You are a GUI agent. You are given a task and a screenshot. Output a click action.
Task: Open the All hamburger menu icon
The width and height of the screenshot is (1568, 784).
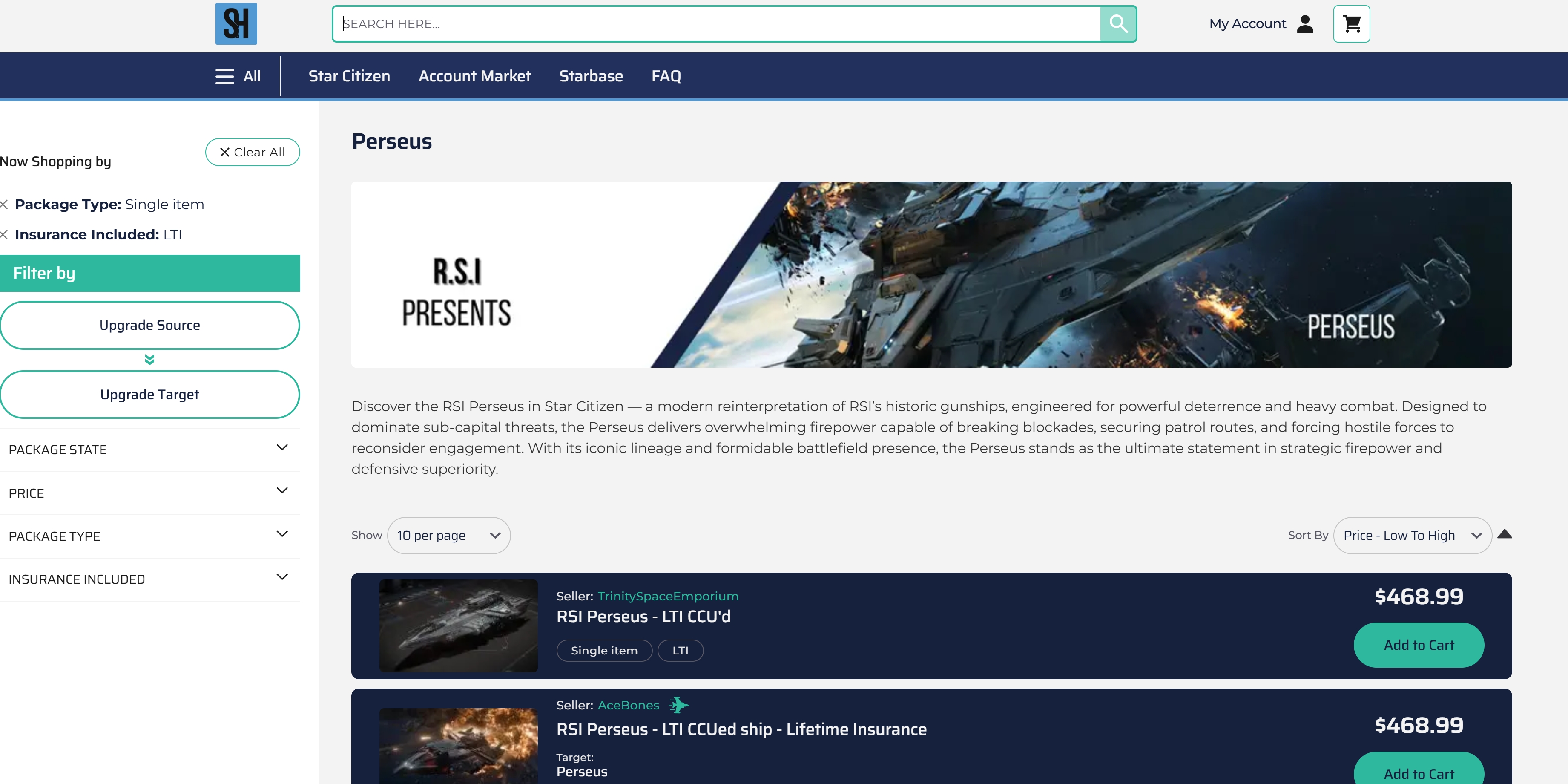click(224, 76)
